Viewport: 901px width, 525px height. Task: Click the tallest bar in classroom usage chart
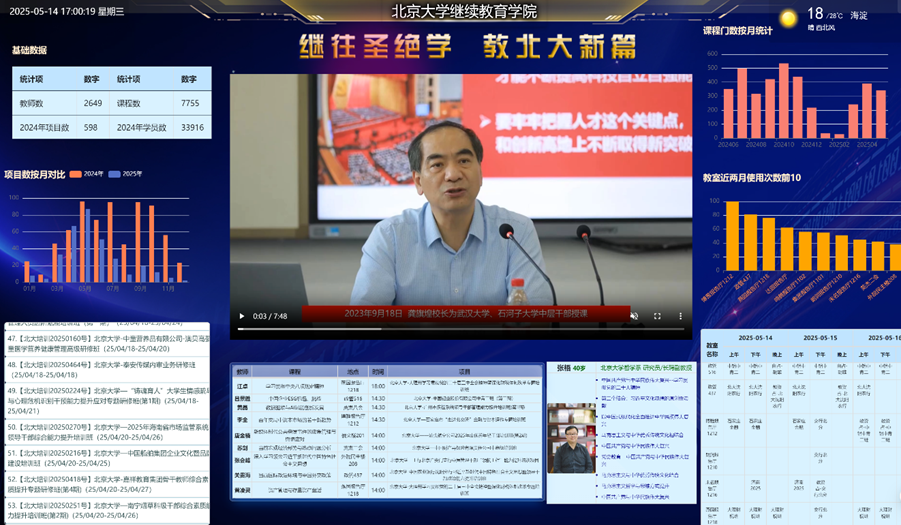[x=732, y=236]
